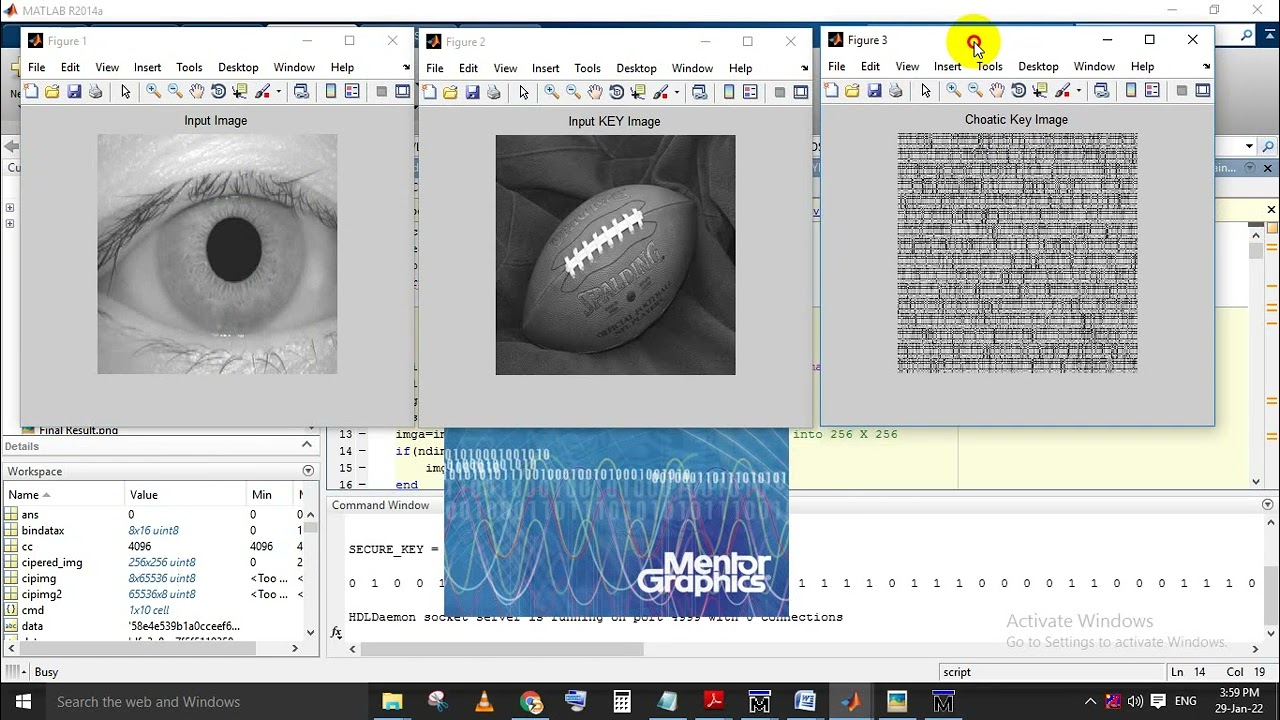This screenshot has height=720, width=1280.
Task: Toggle Zoom Out tool in Figure 3
Action: (975, 90)
